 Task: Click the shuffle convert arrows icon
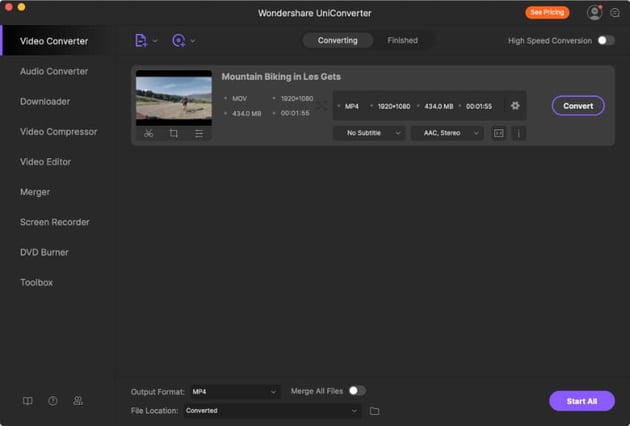(x=322, y=106)
